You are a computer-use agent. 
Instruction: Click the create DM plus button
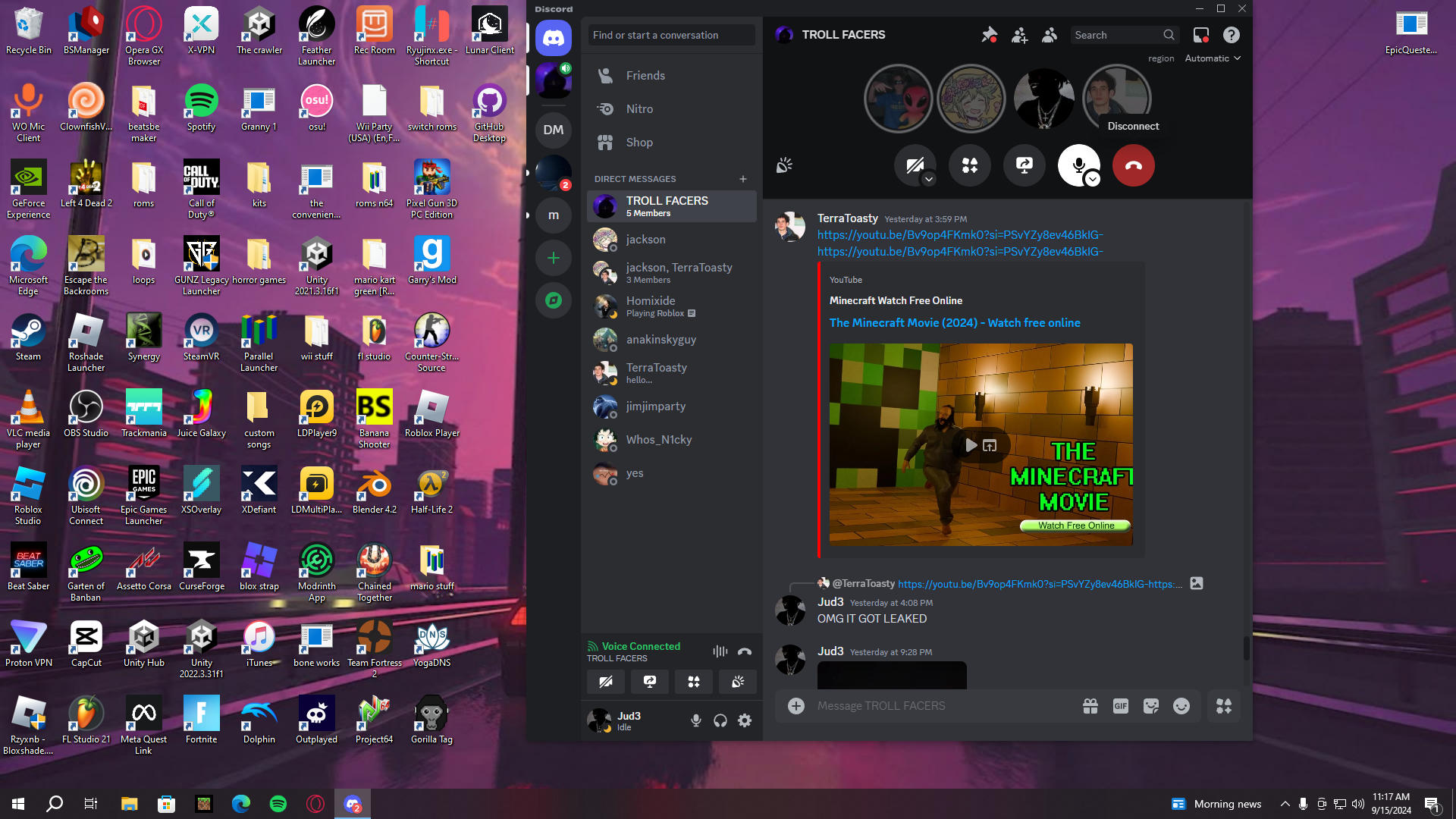743,179
